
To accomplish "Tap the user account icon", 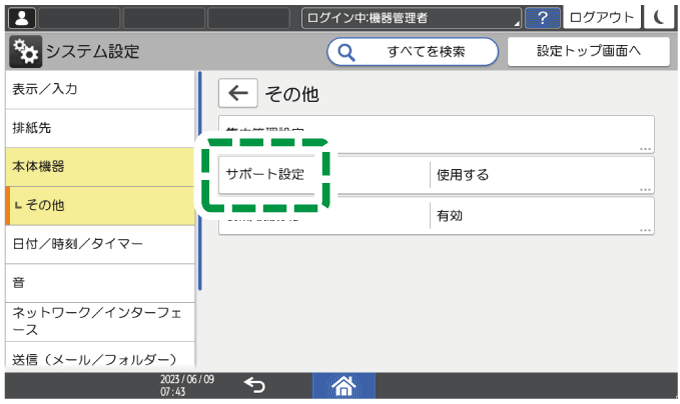I will coord(22,18).
